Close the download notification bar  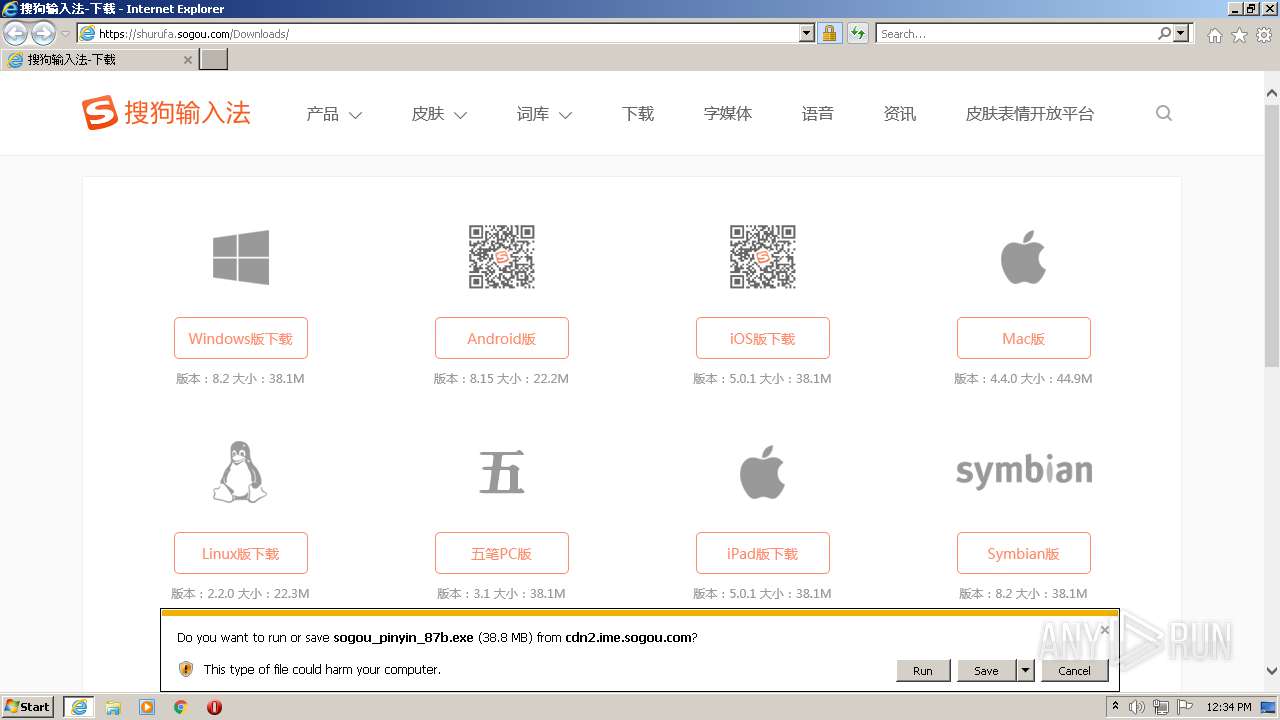1104,630
